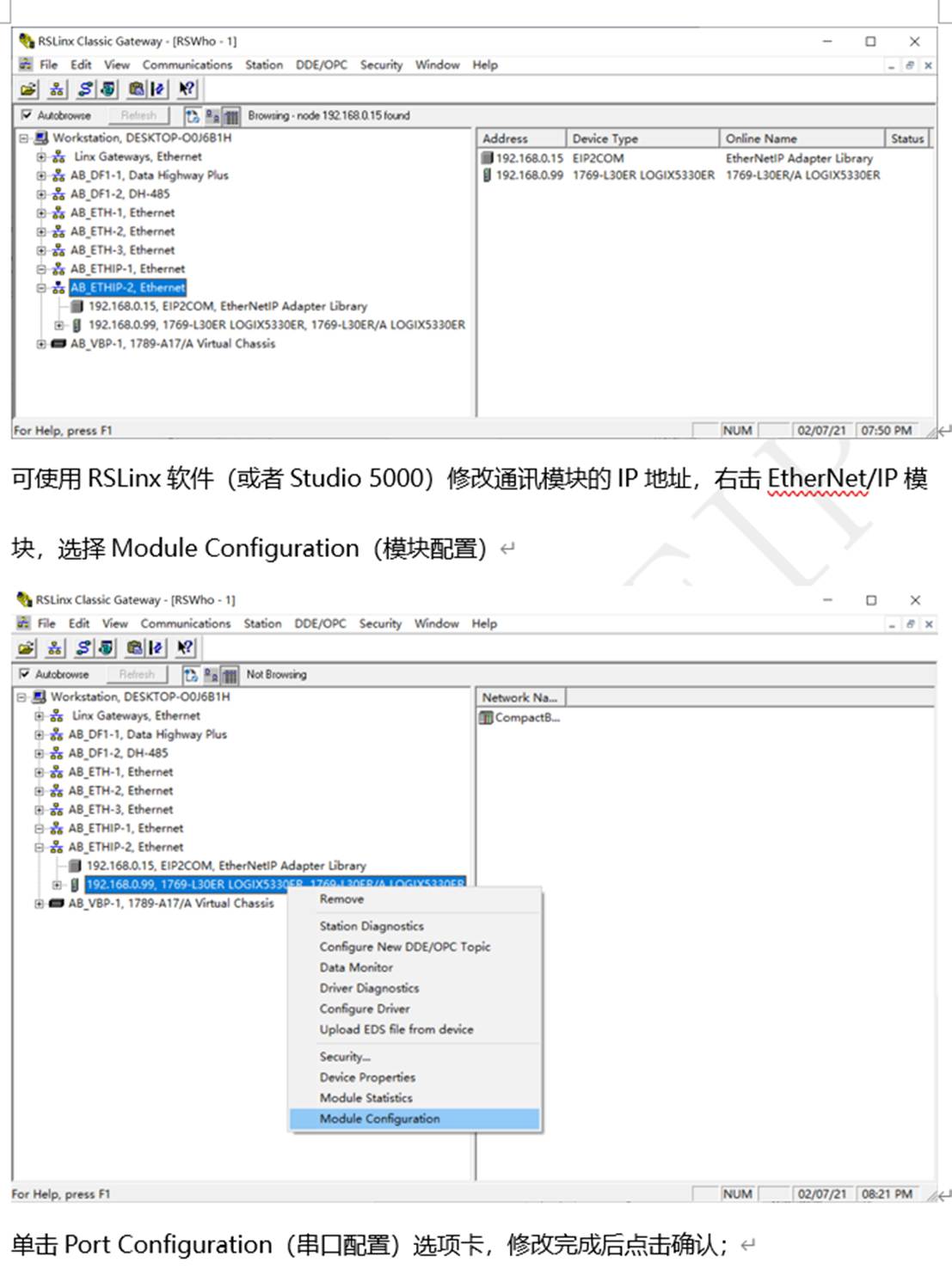Click the Network Na... column header
This screenshot has height=1288, width=952.
click(x=520, y=697)
